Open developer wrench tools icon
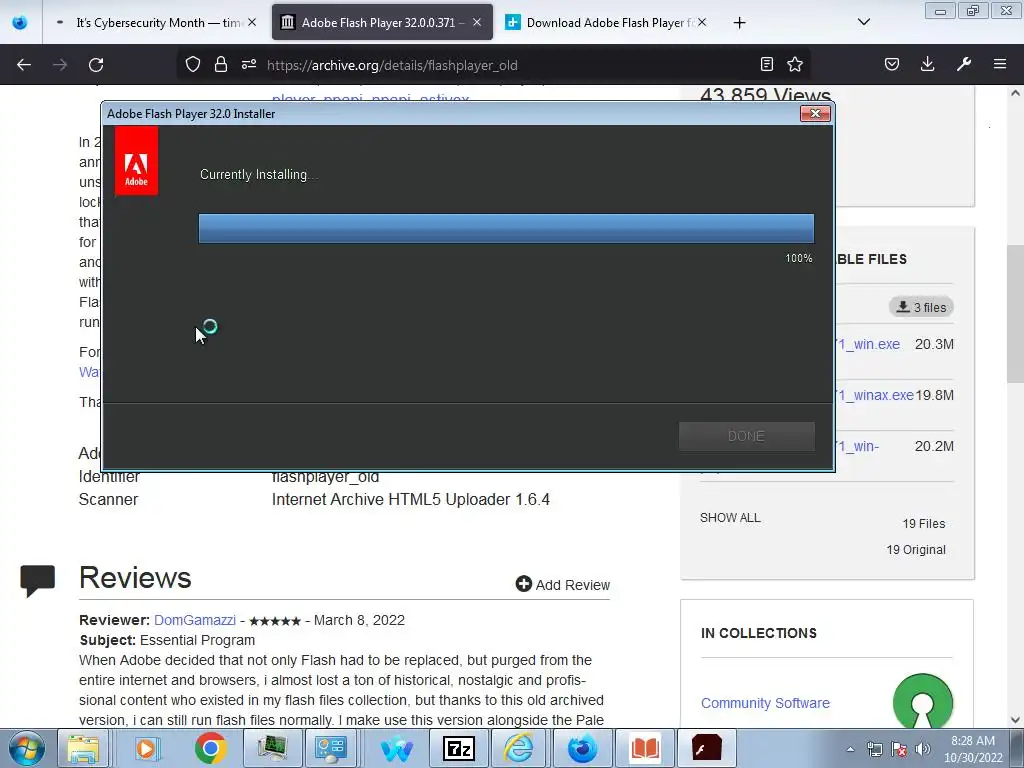 964,64
